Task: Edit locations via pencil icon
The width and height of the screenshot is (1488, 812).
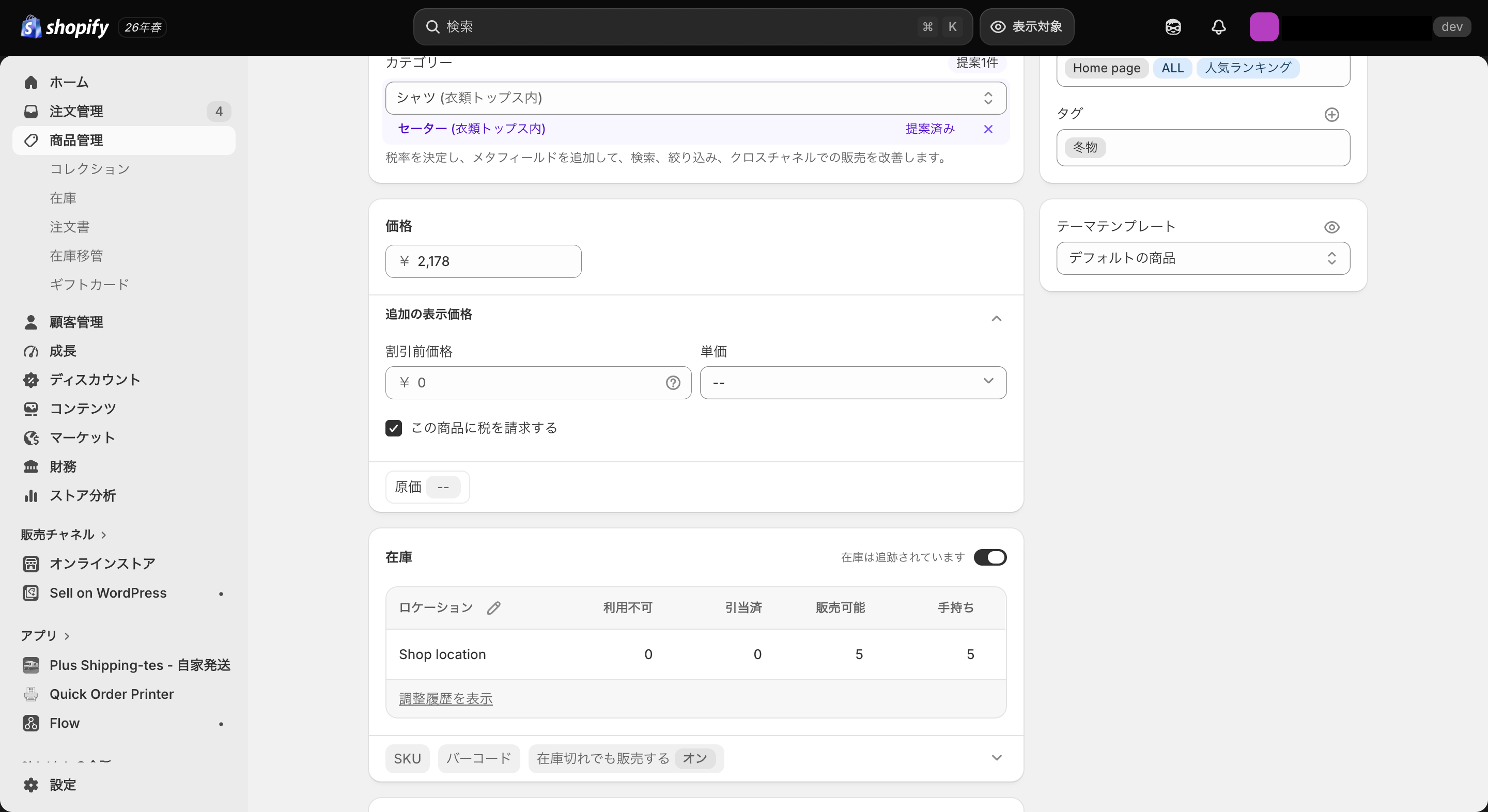Action: click(493, 607)
